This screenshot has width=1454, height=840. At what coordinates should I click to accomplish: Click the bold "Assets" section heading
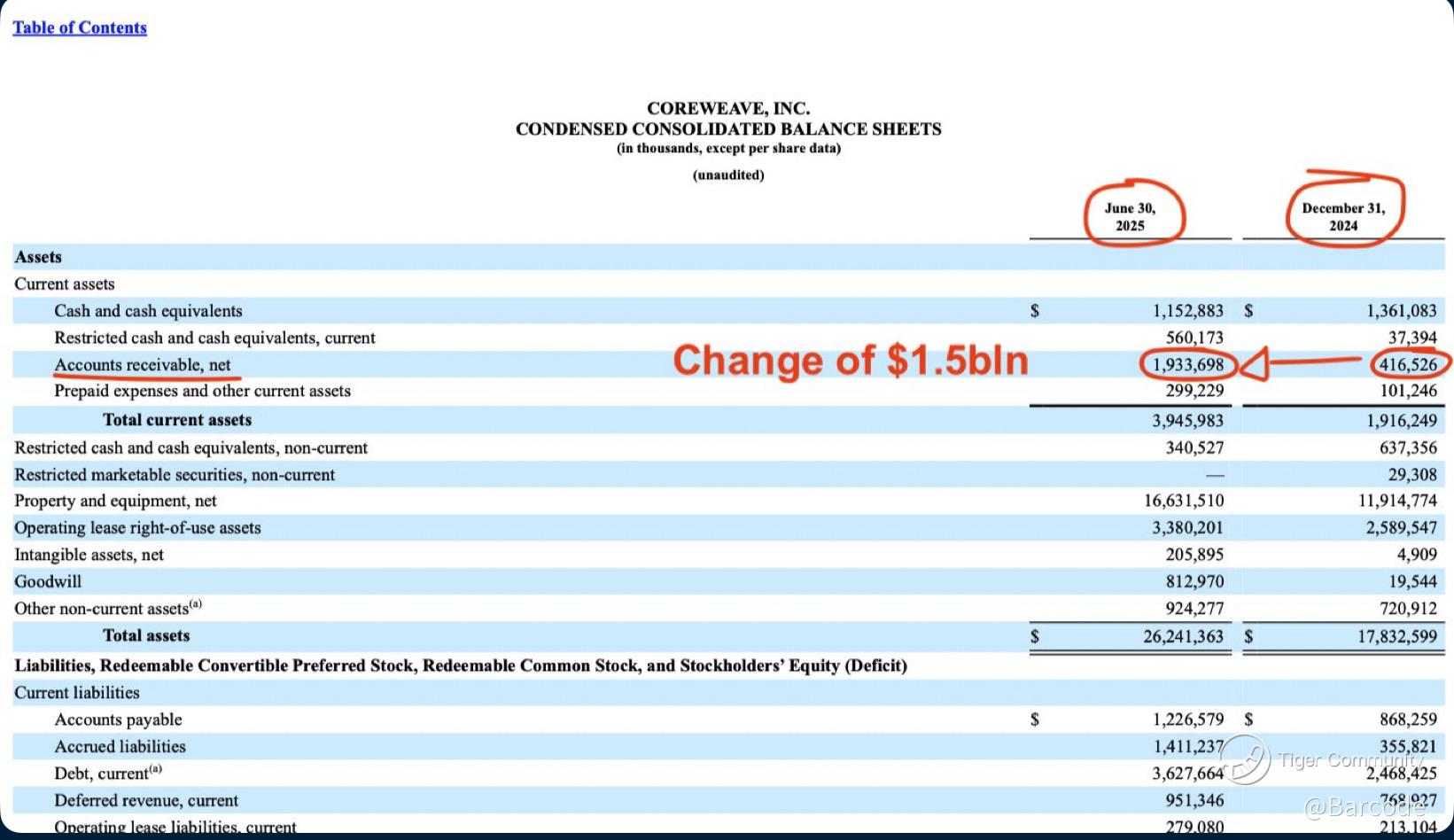pyautogui.click(x=38, y=257)
